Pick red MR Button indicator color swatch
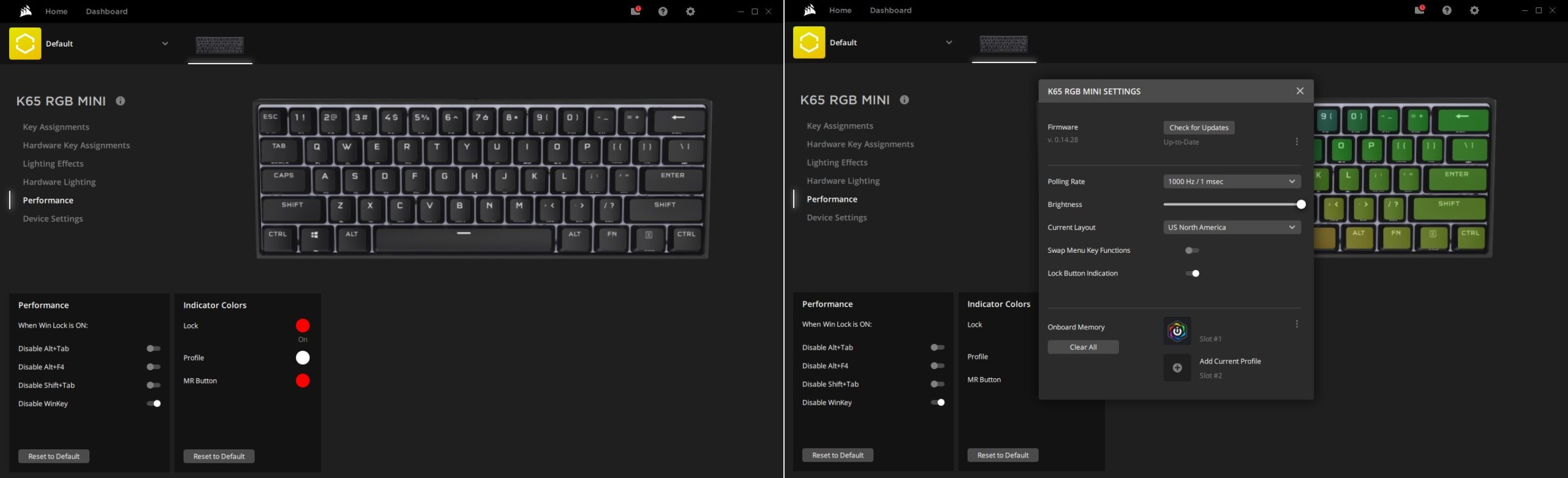Image resolution: width=1568 pixels, height=478 pixels. point(303,381)
